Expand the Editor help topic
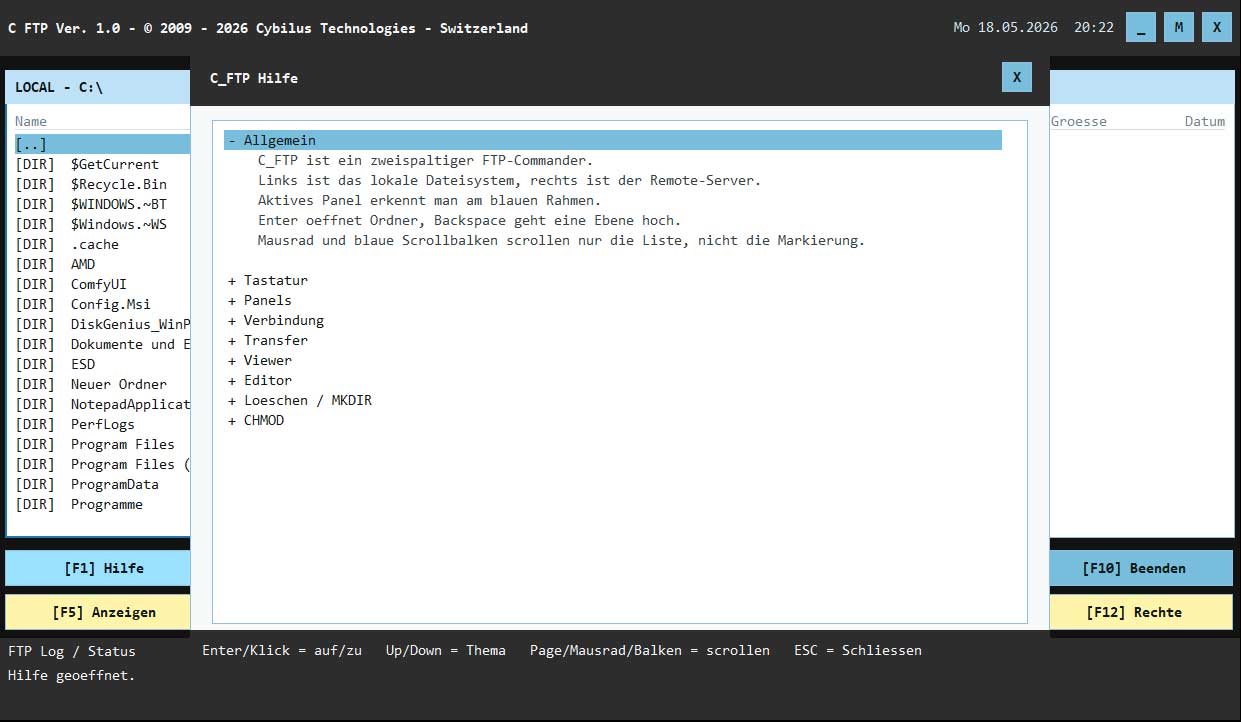Viewport: 1241px width, 722px height. click(x=260, y=380)
